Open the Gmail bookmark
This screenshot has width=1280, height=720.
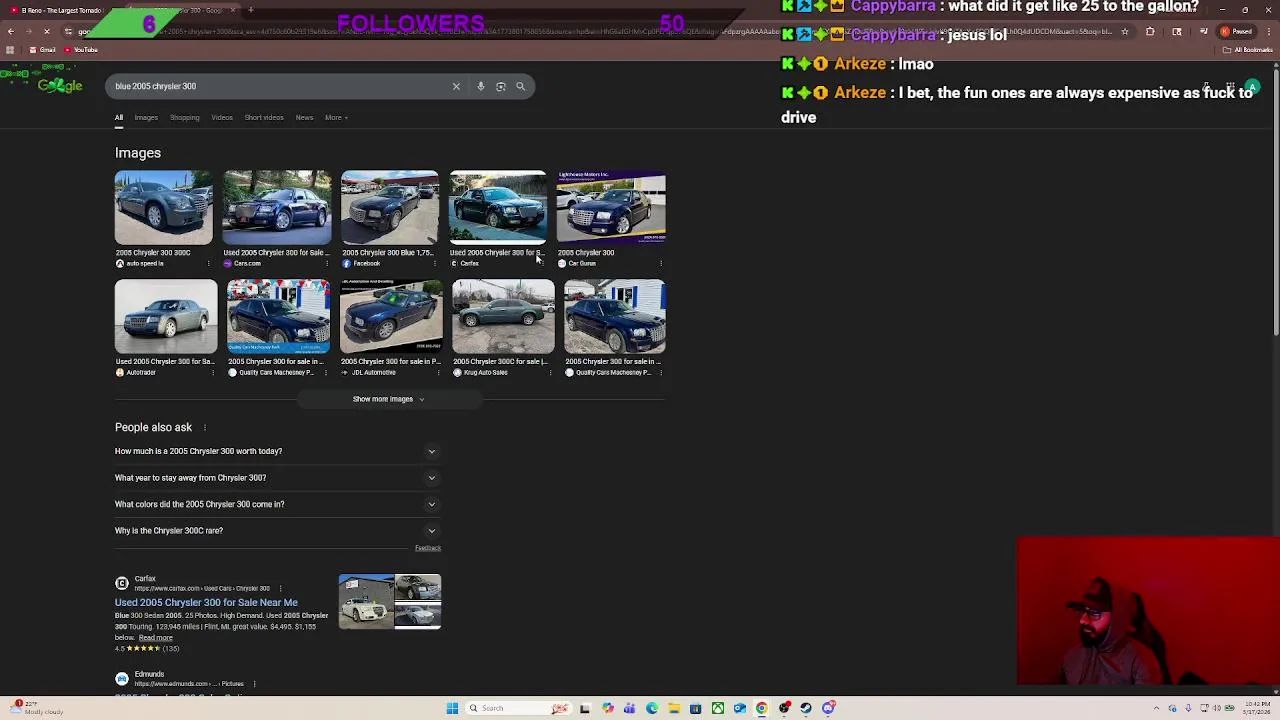42,50
